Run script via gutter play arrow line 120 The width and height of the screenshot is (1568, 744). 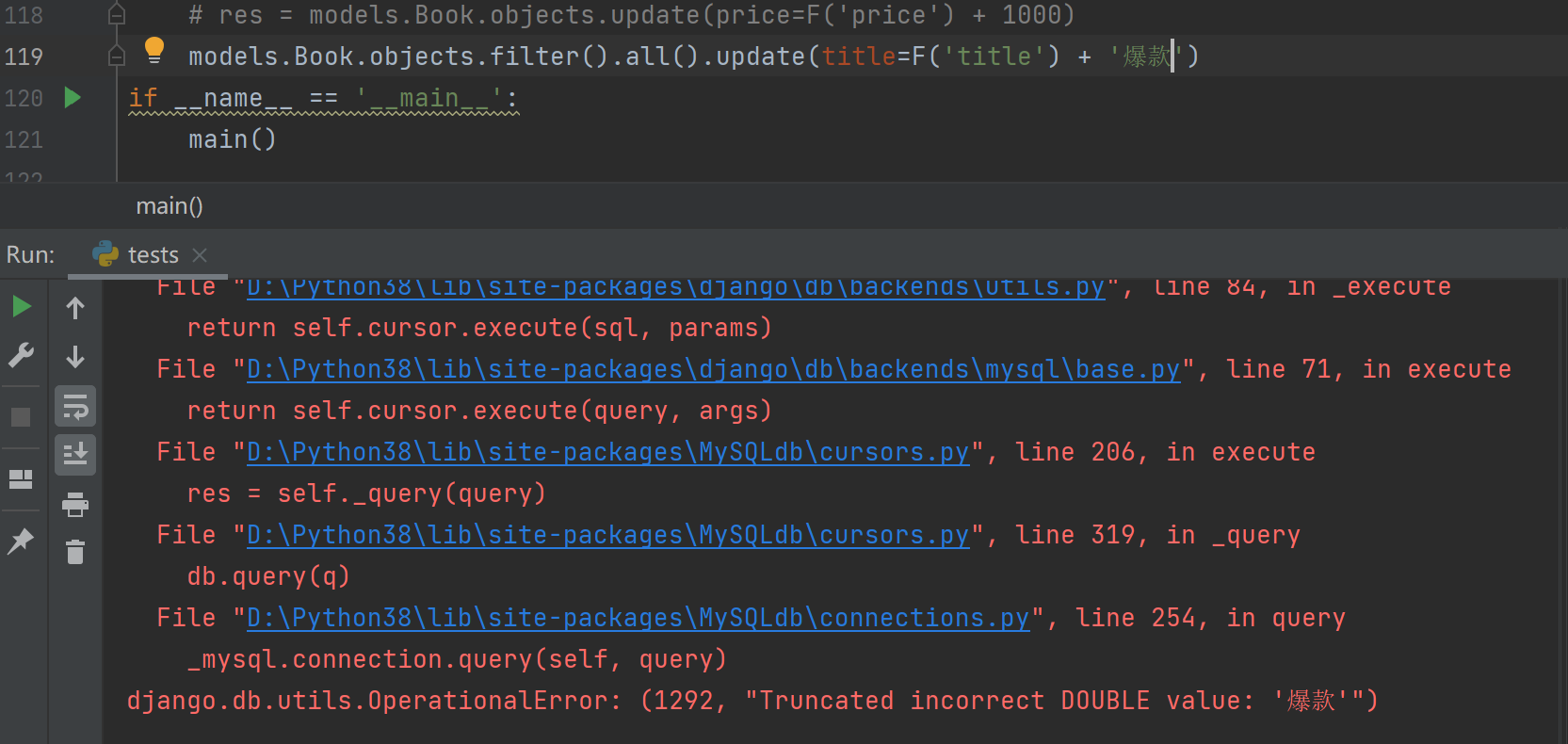73,97
